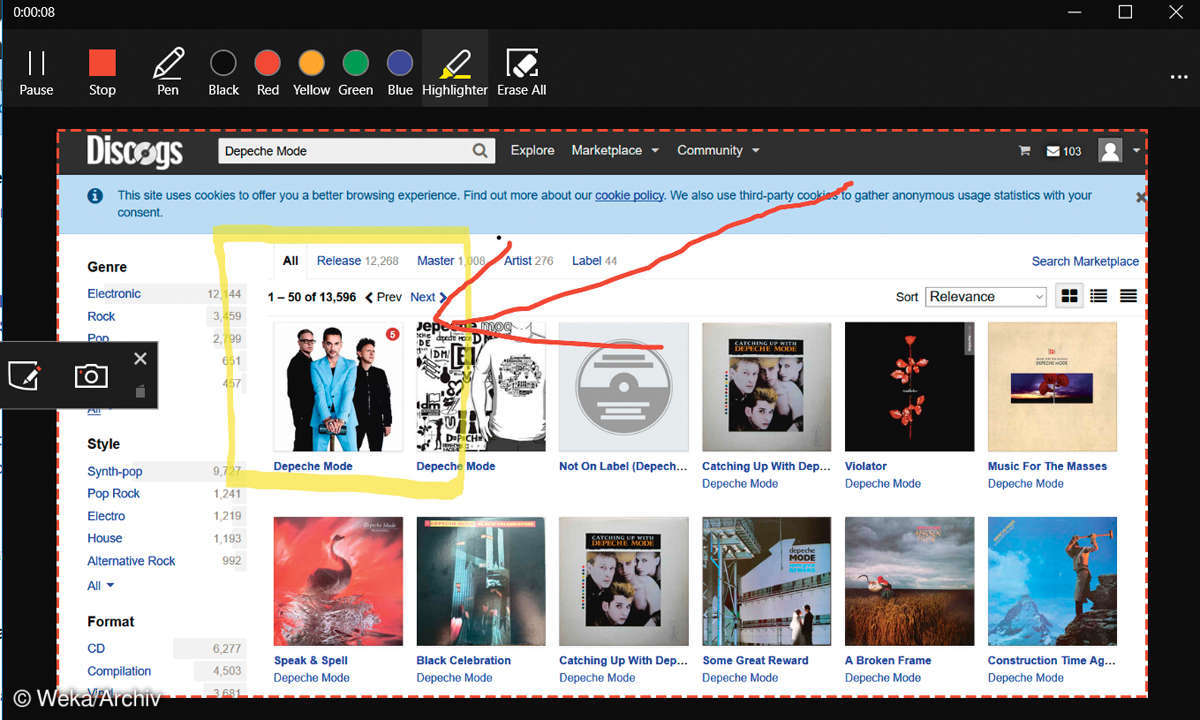Open the cookie policy link

click(629, 195)
